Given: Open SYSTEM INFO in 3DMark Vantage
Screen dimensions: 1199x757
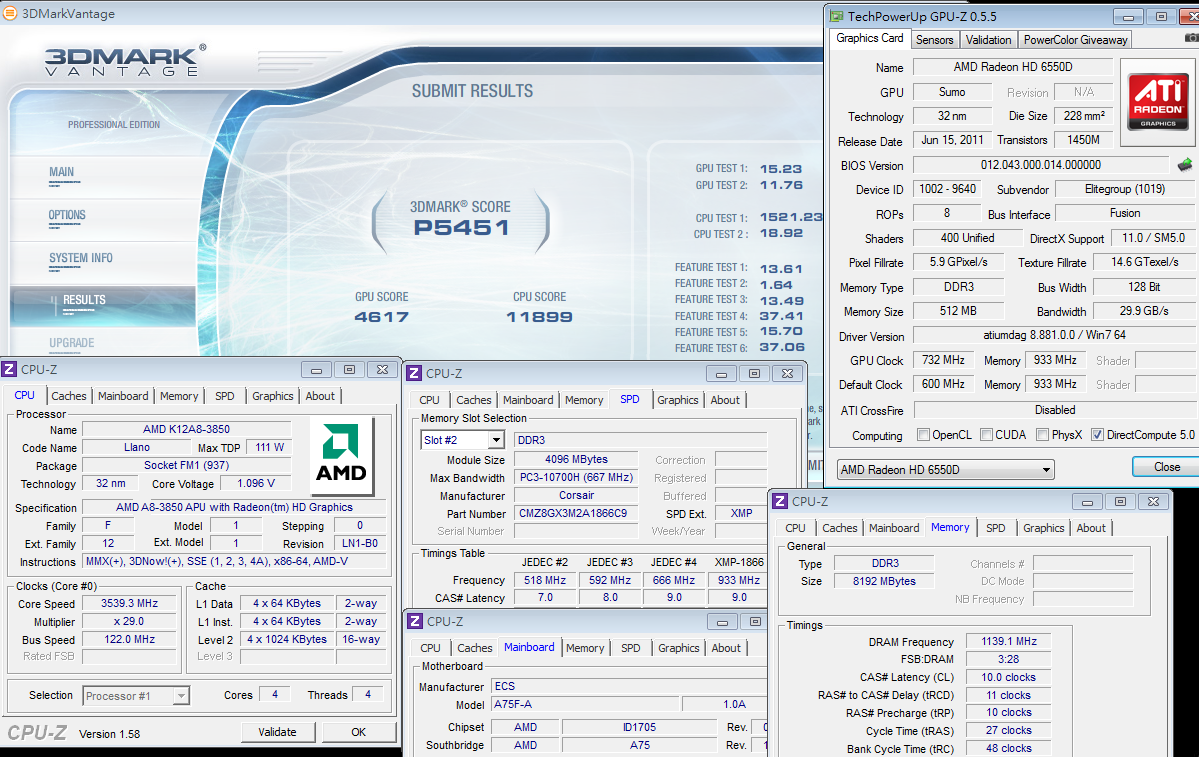Looking at the screenshot, I should [80, 258].
